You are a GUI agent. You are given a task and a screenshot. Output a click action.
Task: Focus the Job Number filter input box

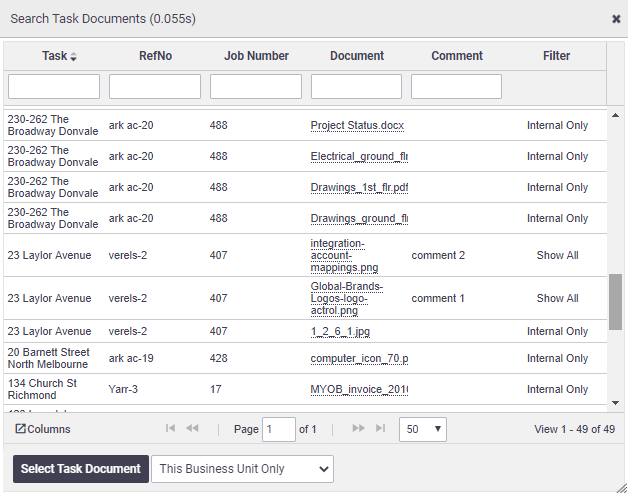click(256, 86)
